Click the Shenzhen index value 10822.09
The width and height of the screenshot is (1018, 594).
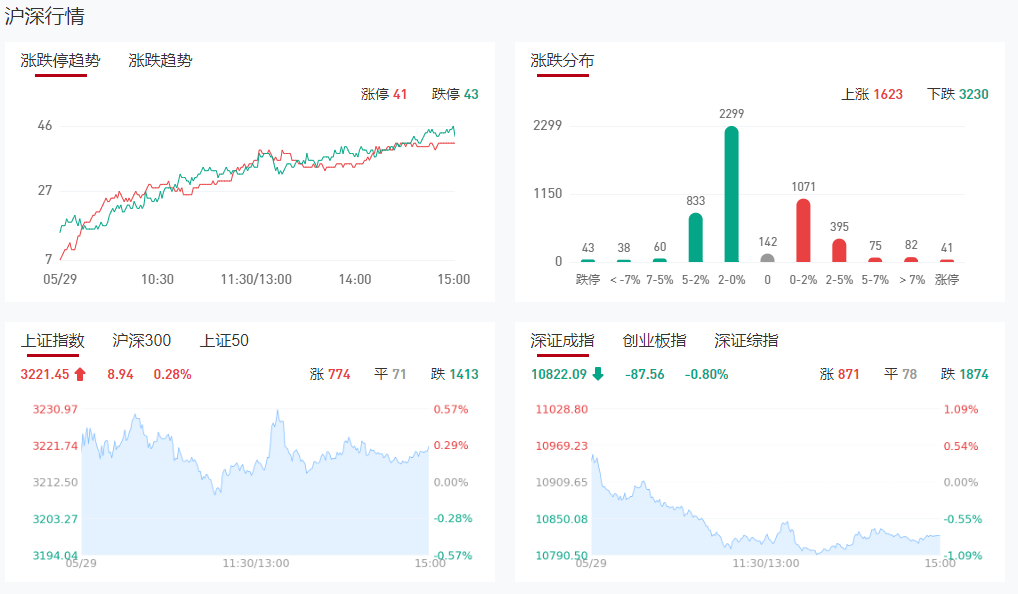pyautogui.click(x=559, y=374)
